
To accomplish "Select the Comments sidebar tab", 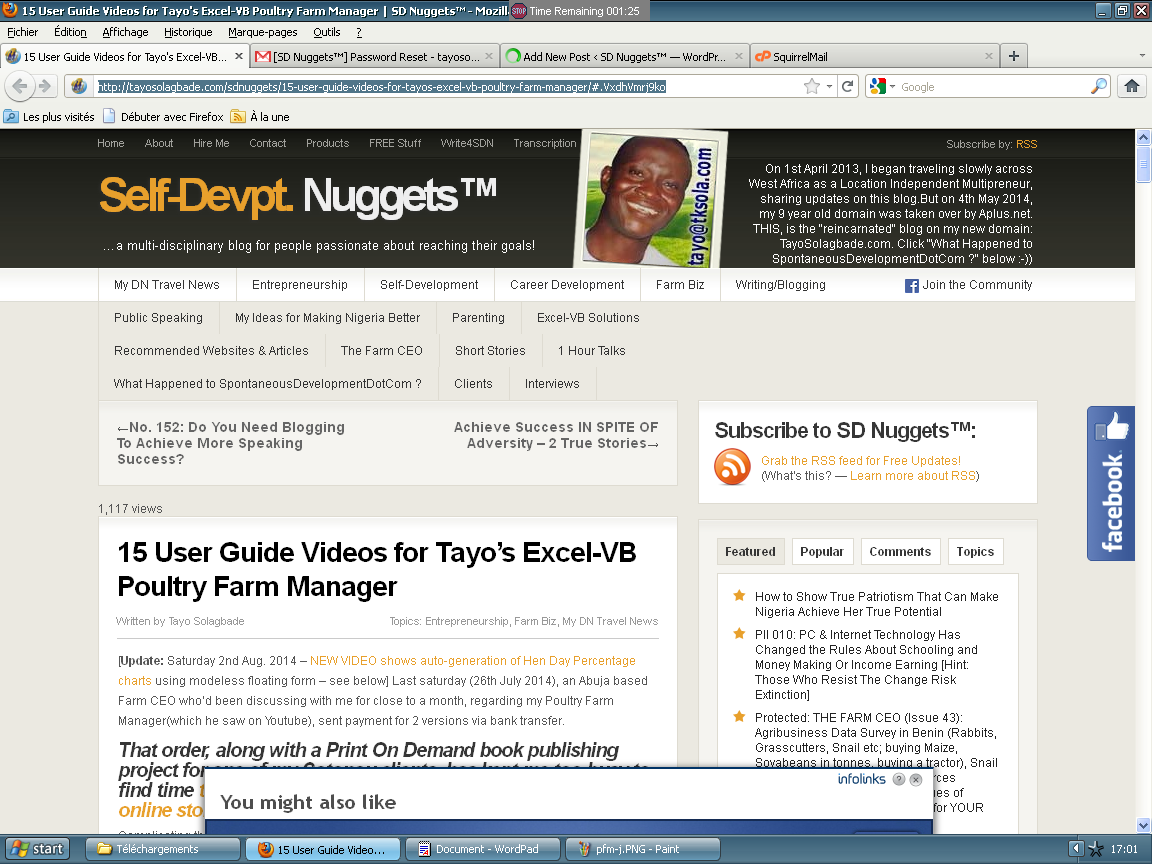I will tap(900, 552).
